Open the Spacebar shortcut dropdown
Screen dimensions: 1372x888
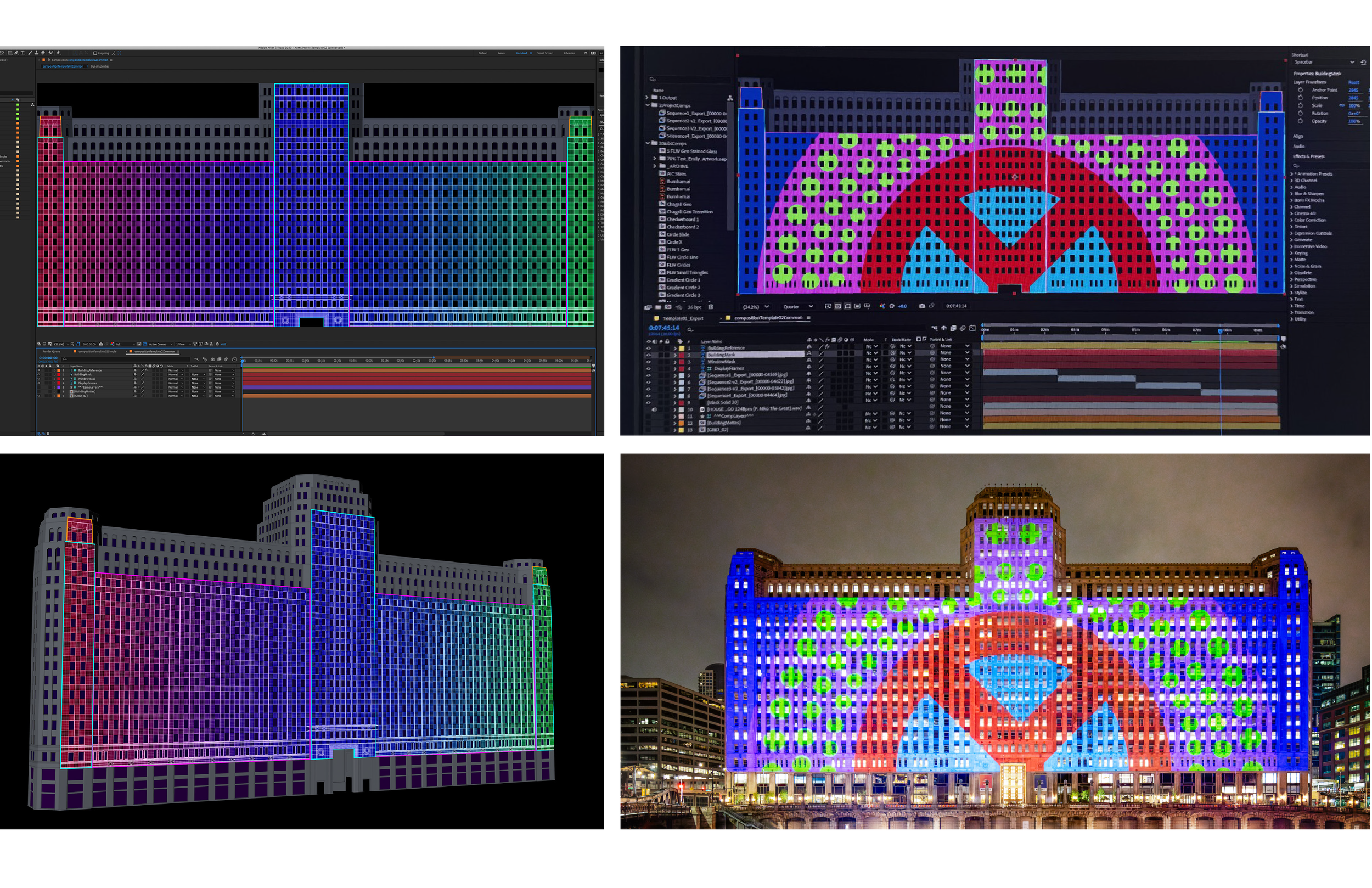click(1352, 61)
